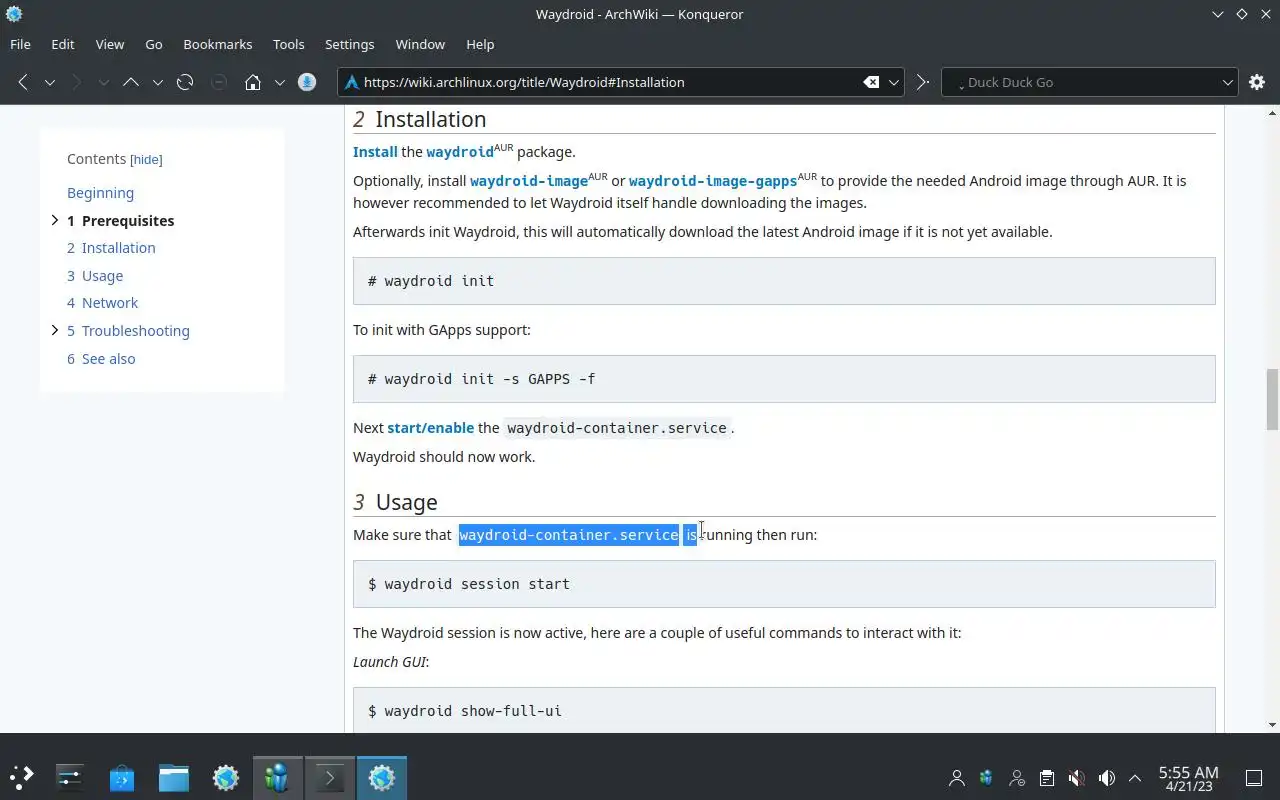Image resolution: width=1280 pixels, height=800 pixels.
Task: Click the scrollbar down arrow
Action: [x=1272, y=725]
